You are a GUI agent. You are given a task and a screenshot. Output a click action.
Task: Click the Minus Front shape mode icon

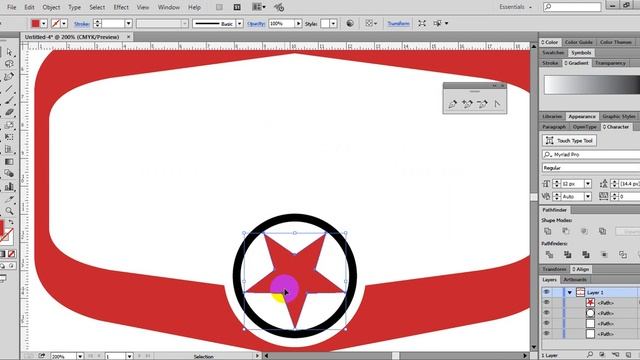tap(566, 231)
